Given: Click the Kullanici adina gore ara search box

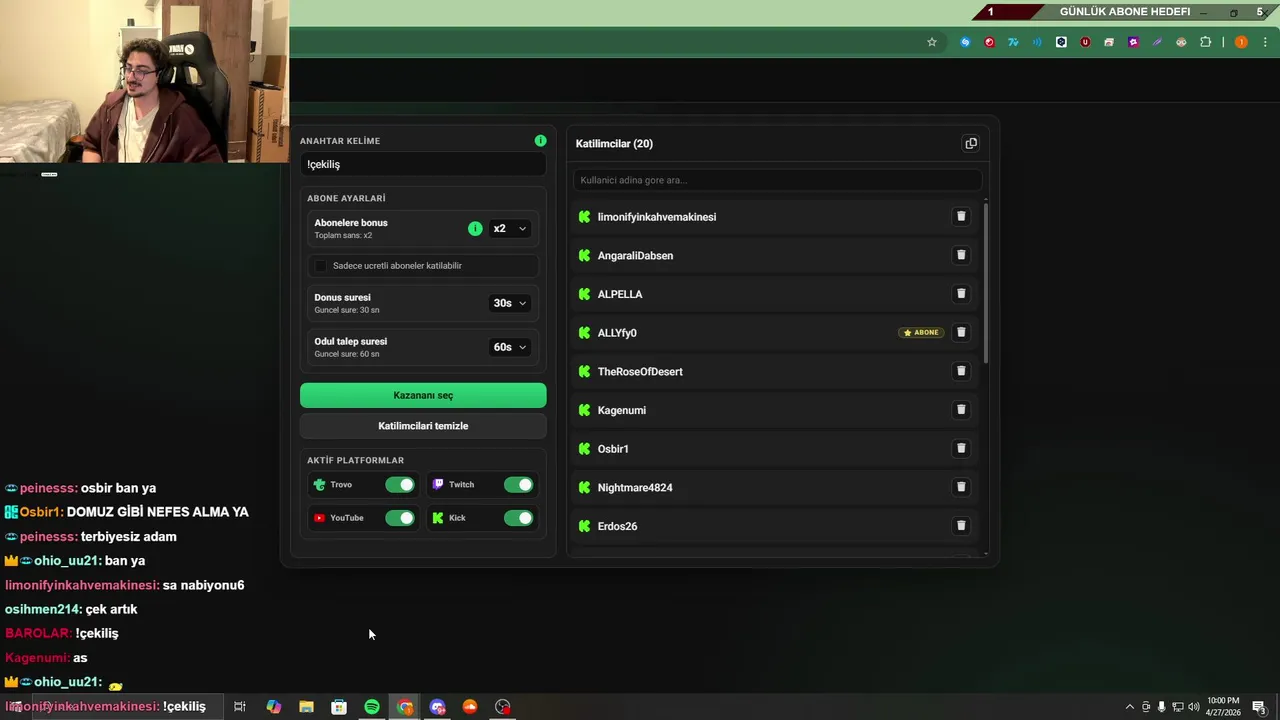Looking at the screenshot, I should click(x=778, y=180).
